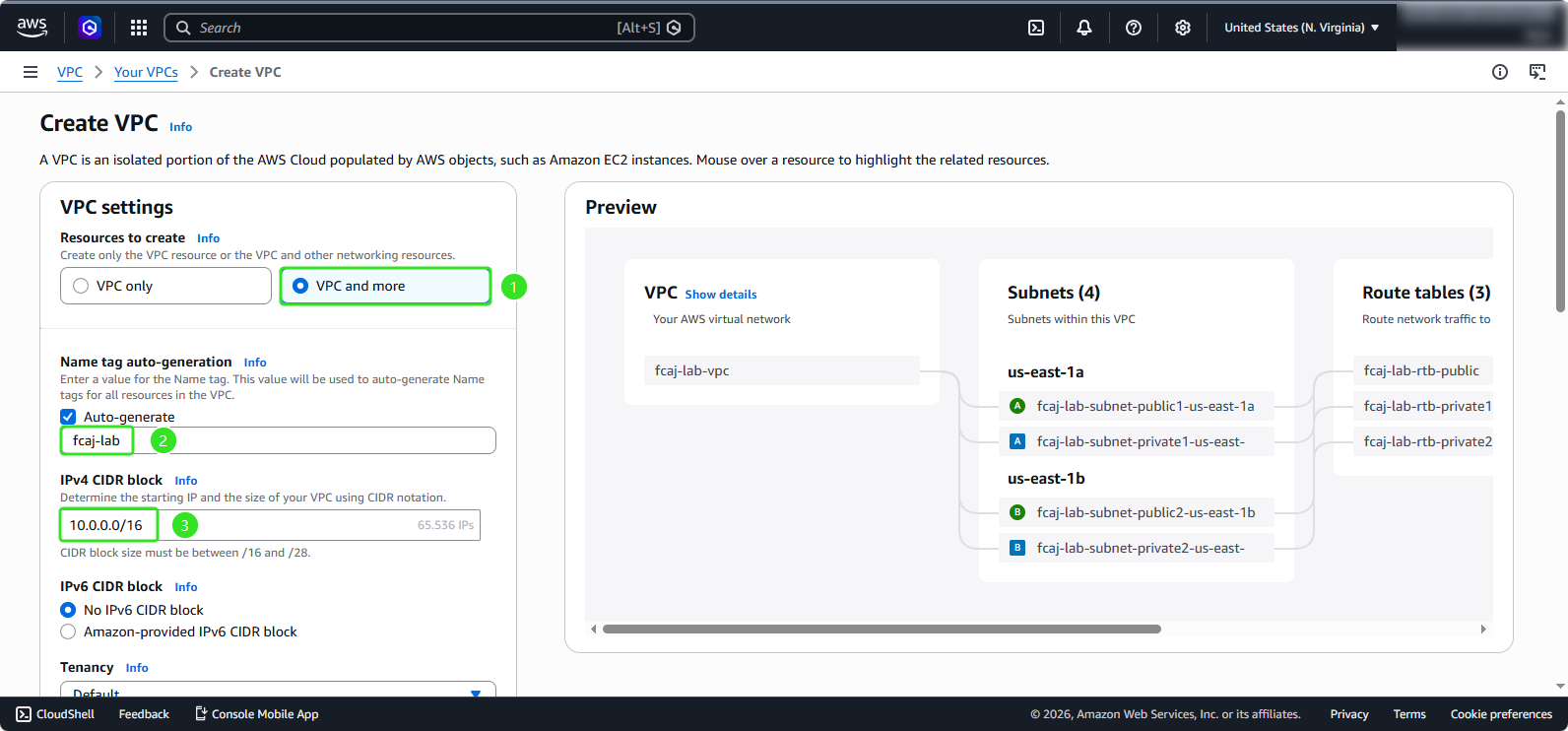Click the green B icon for subnet-public2-us-east-1b

[x=1017, y=512]
